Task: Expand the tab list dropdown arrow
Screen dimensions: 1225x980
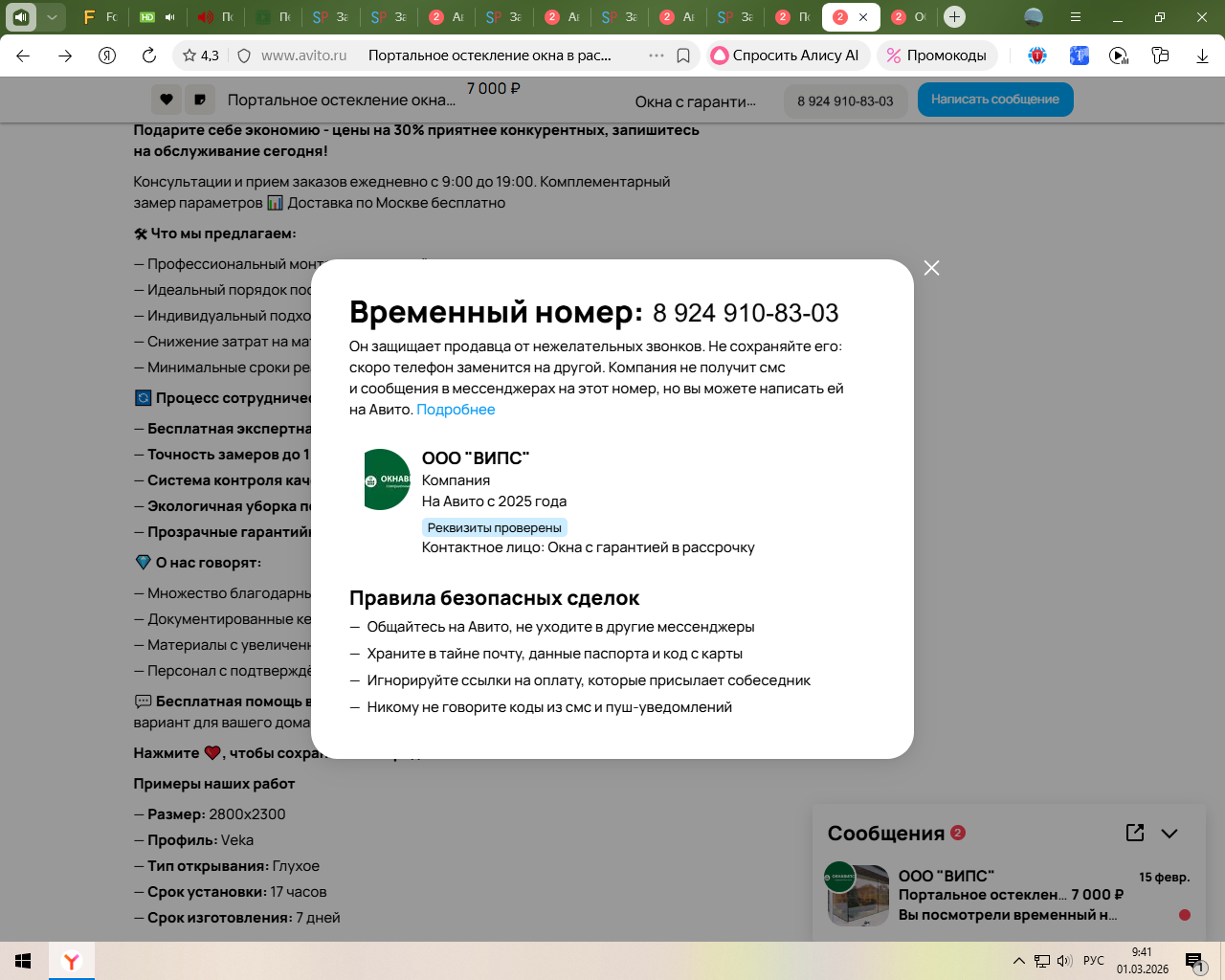Action: coord(52,16)
